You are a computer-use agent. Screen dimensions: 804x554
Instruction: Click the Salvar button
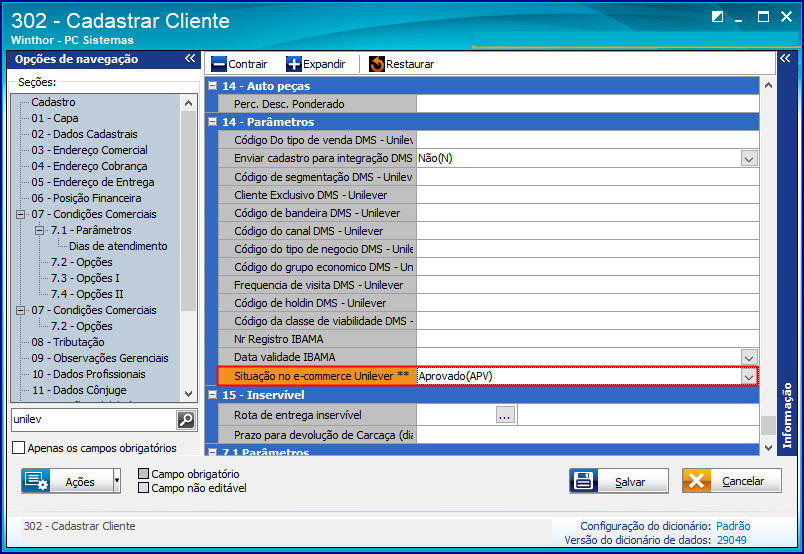click(619, 481)
